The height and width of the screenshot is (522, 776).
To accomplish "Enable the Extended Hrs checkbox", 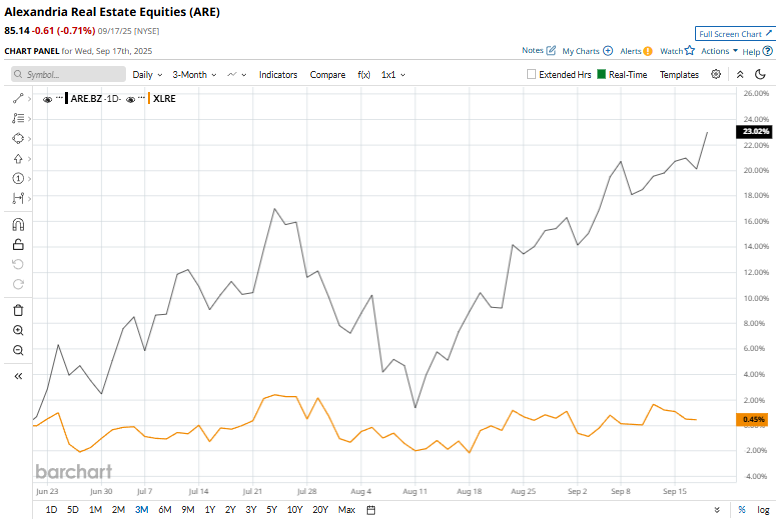I will [532, 74].
